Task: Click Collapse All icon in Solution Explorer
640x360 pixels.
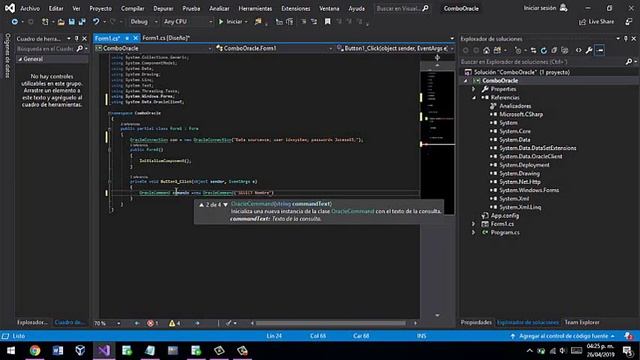Action: (x=554, y=50)
